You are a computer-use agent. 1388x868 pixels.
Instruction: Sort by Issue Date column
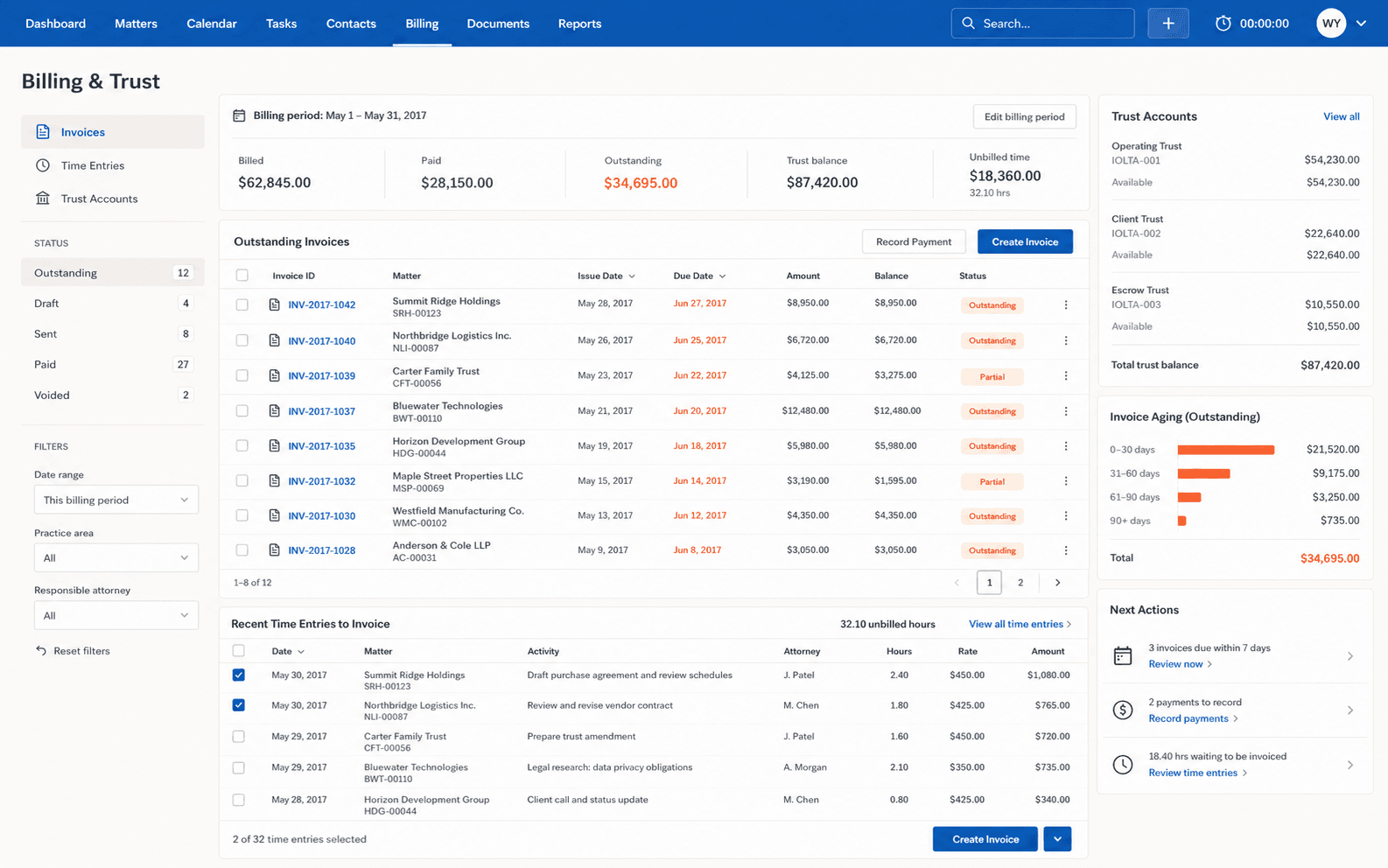point(606,276)
